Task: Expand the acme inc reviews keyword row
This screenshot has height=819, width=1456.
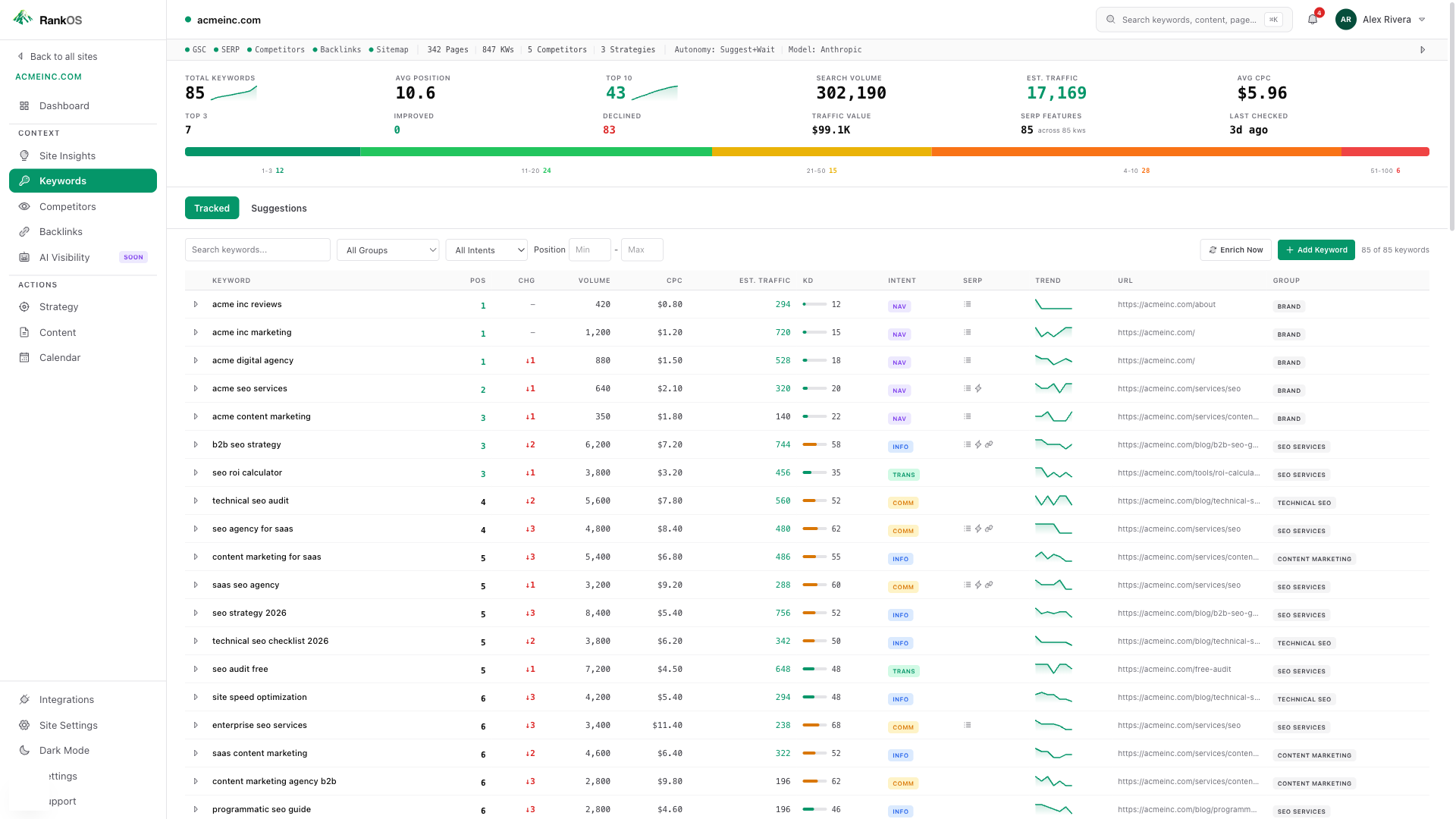Action: coord(196,305)
